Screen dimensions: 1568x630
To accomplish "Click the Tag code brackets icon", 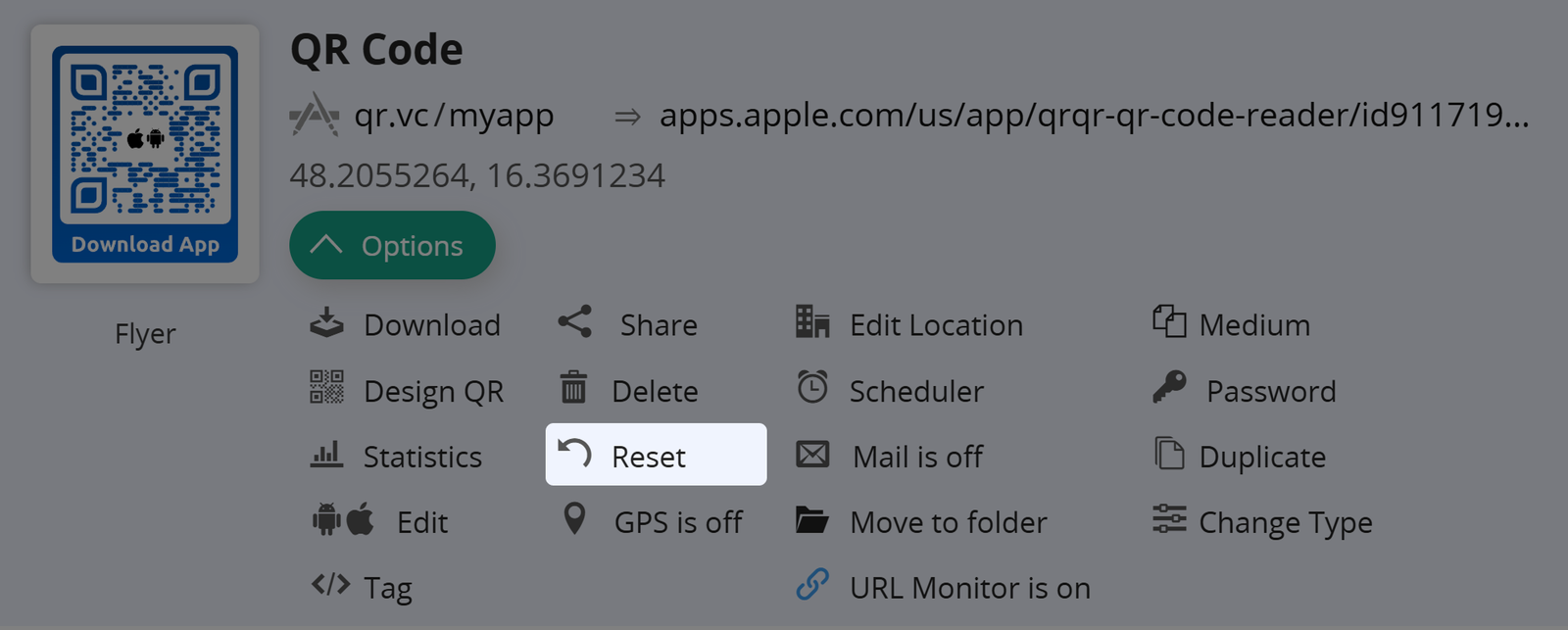I will pyautogui.click(x=330, y=586).
